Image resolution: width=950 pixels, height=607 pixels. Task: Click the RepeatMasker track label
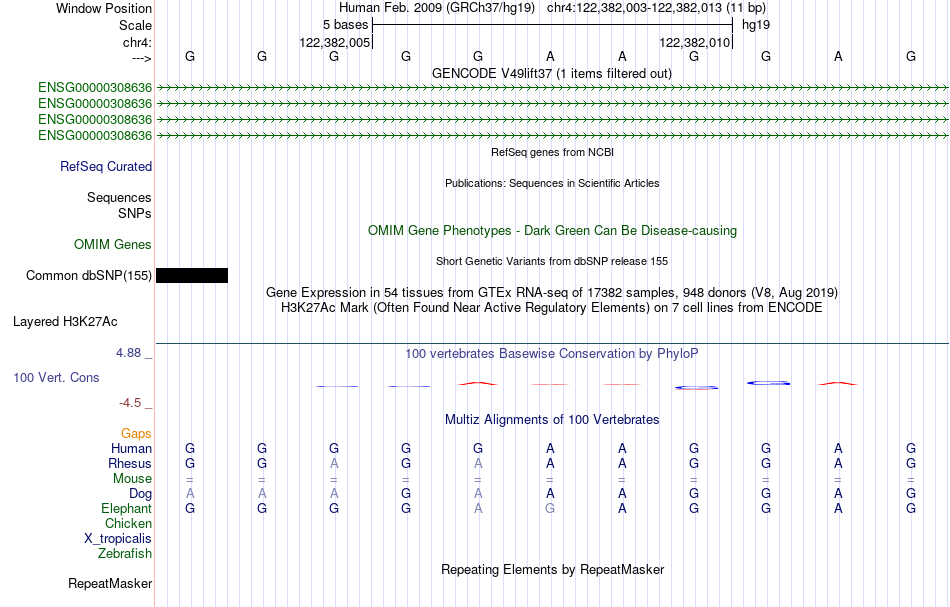click(110, 583)
